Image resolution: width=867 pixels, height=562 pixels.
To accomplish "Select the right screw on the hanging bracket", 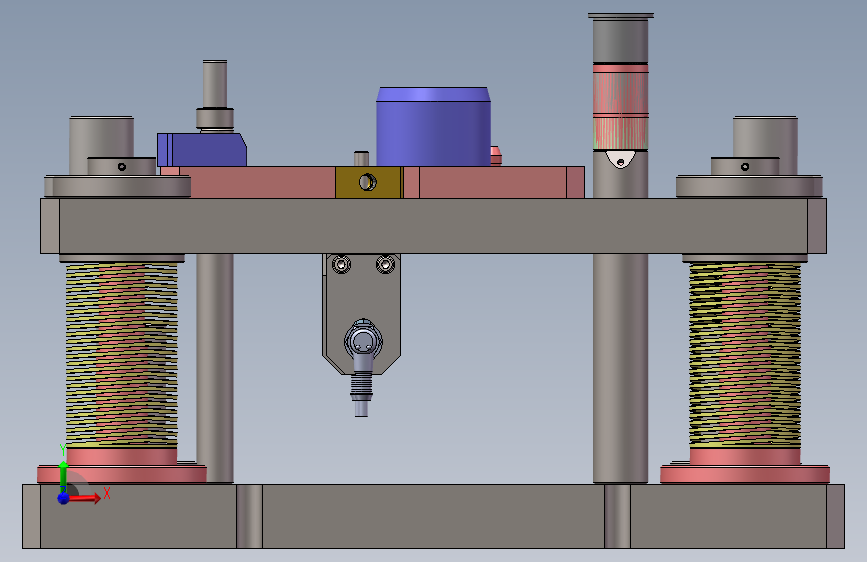I will pyautogui.click(x=385, y=264).
